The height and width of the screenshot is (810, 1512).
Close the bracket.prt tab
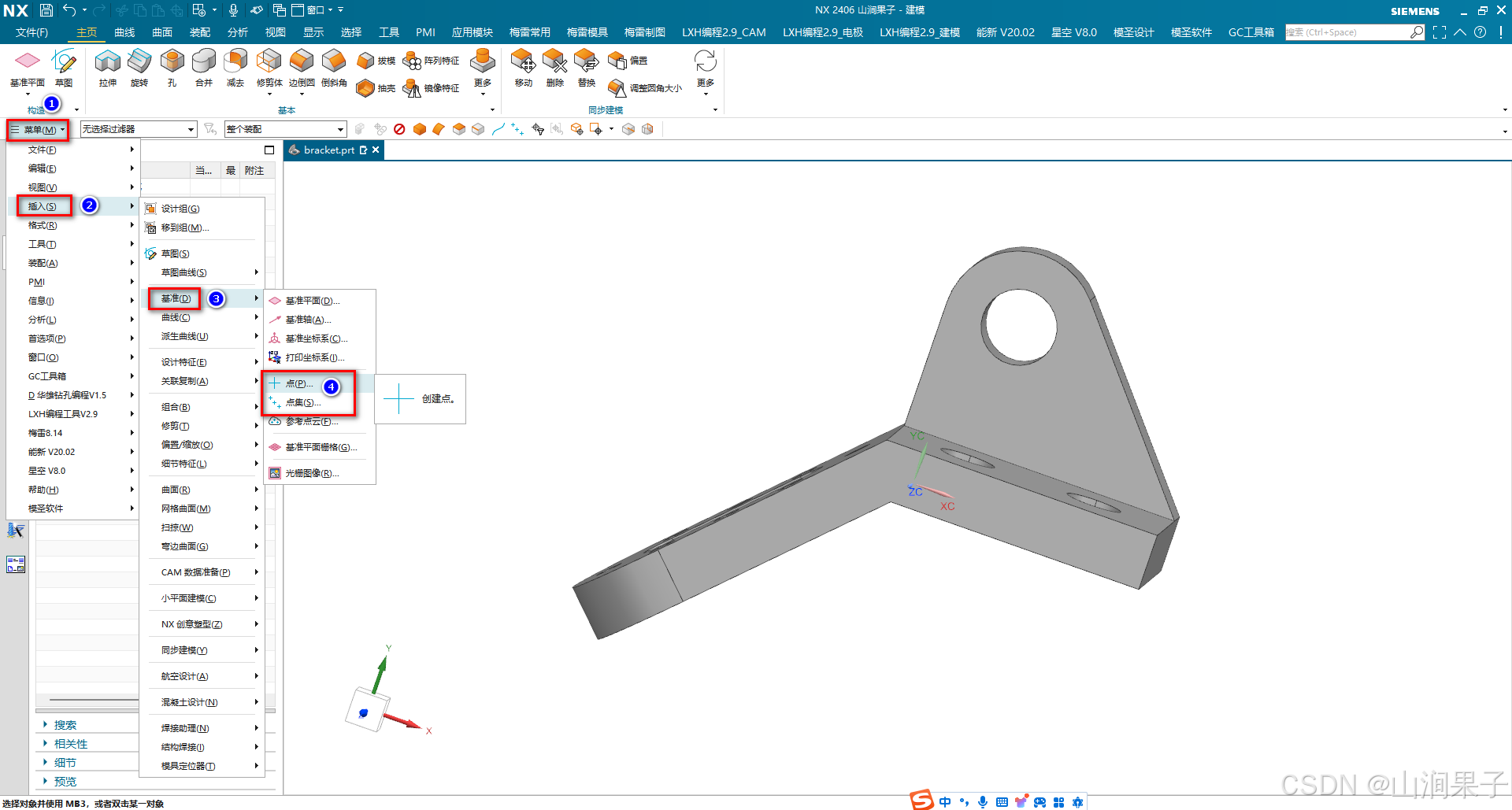pyautogui.click(x=376, y=150)
